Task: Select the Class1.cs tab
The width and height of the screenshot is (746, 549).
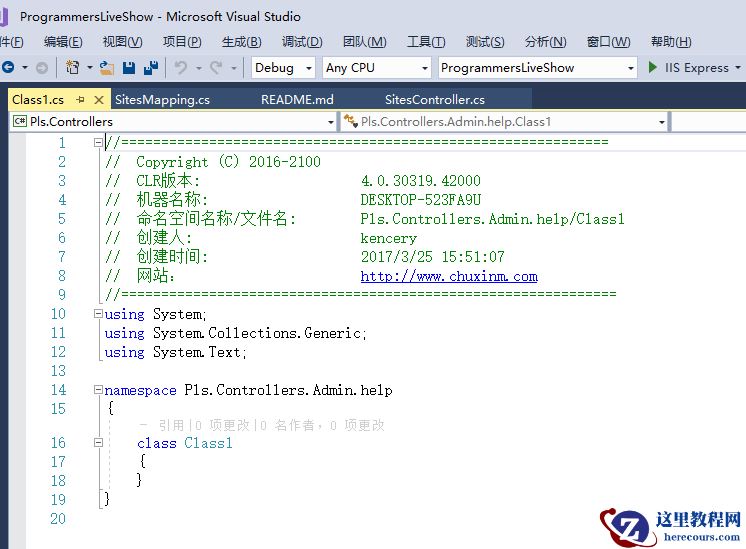Action: (x=38, y=100)
